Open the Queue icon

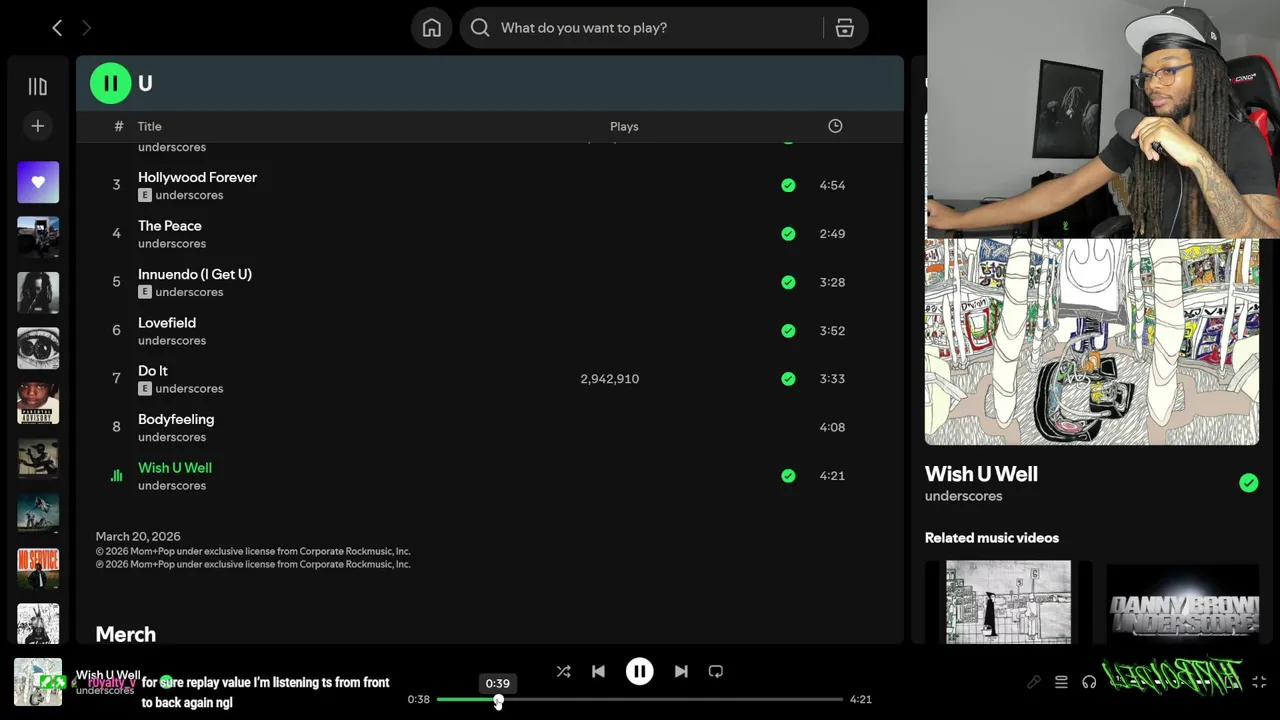[1061, 682]
